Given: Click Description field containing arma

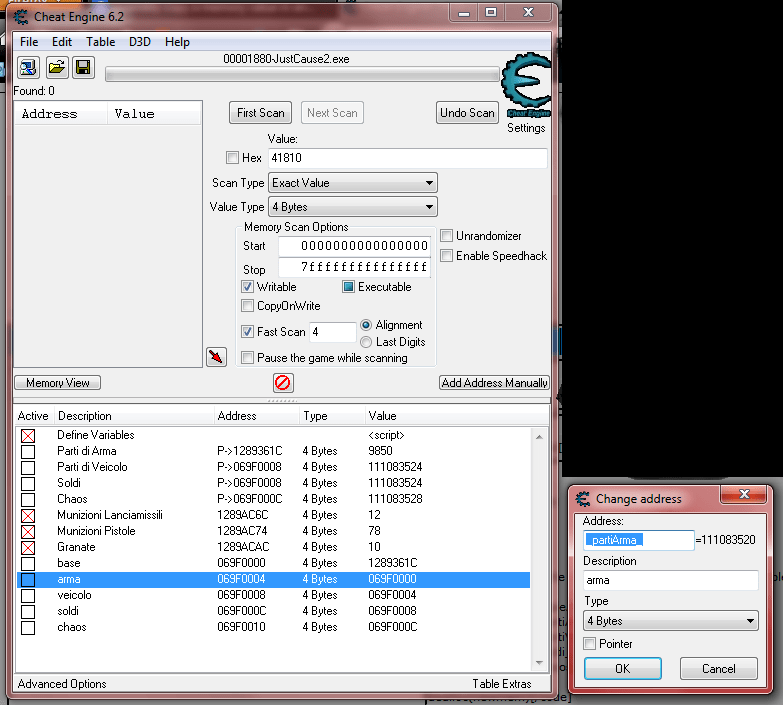Looking at the screenshot, I should click(671, 580).
